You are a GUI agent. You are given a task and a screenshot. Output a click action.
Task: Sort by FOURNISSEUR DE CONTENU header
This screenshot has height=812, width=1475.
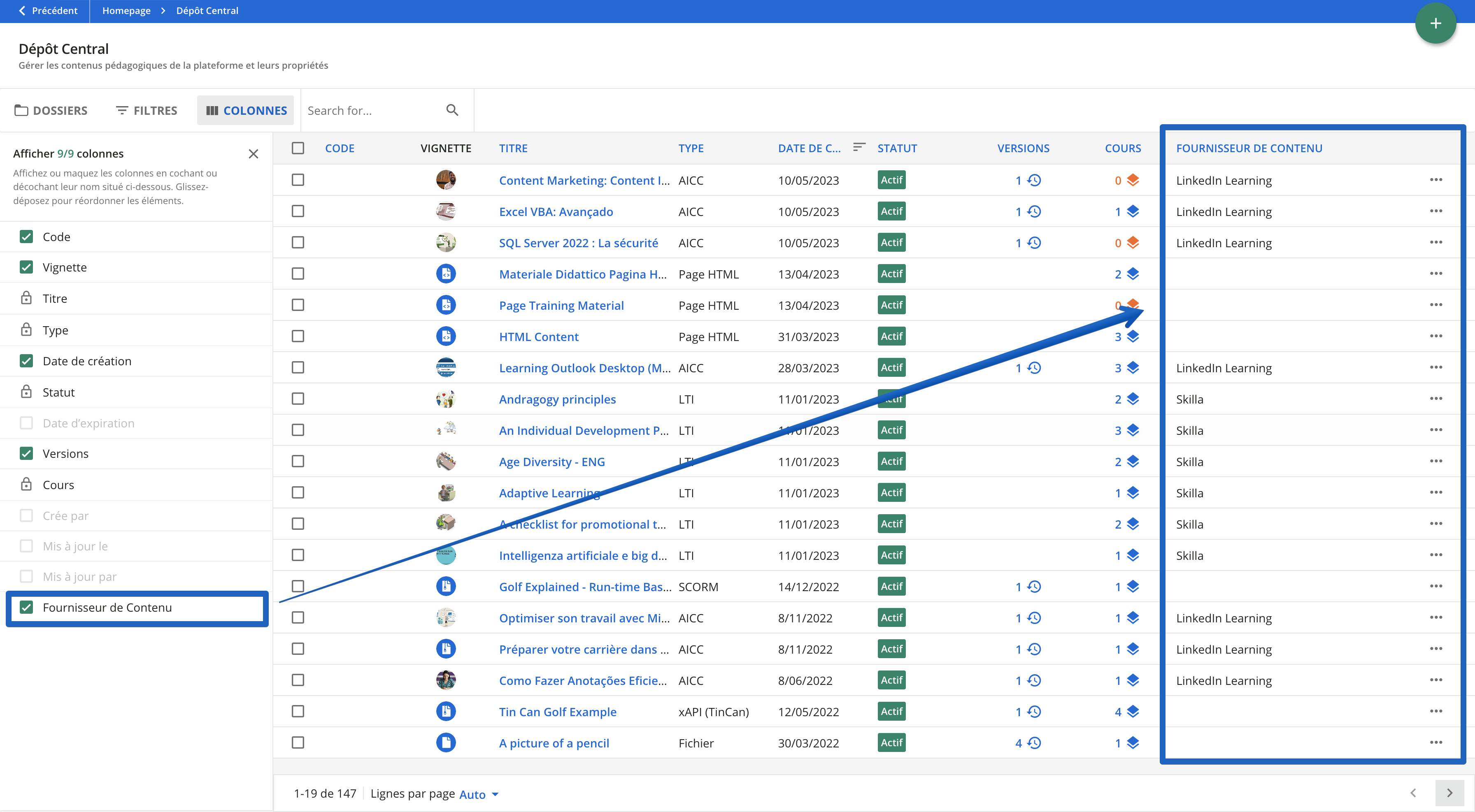tap(1249, 148)
